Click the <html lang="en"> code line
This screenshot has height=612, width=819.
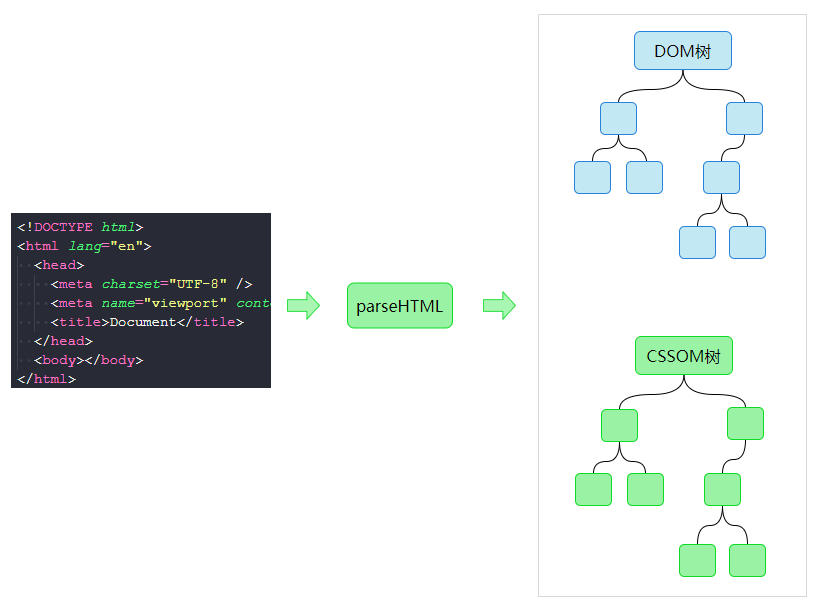[84, 246]
